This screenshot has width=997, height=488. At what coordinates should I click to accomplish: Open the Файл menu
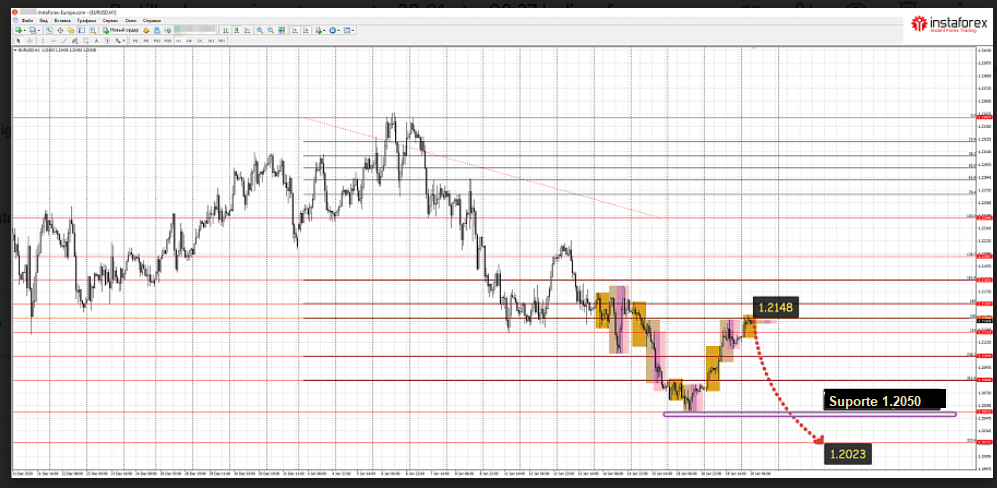point(27,21)
